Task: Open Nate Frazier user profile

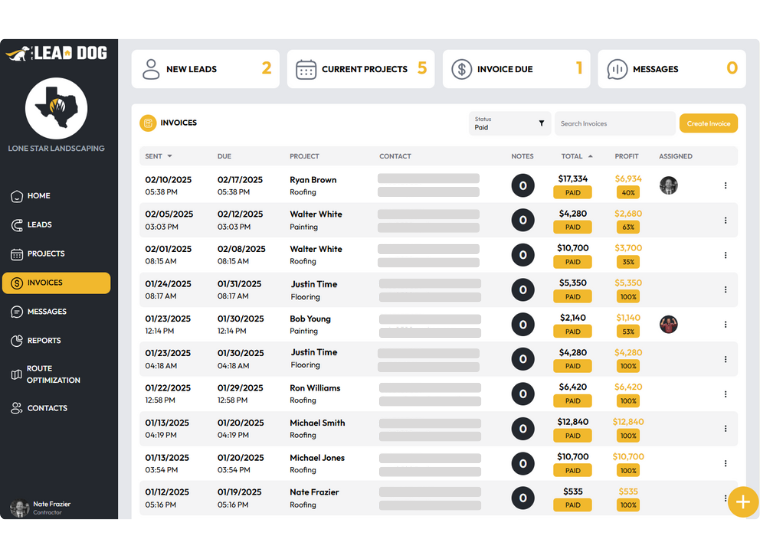Action: point(41,508)
